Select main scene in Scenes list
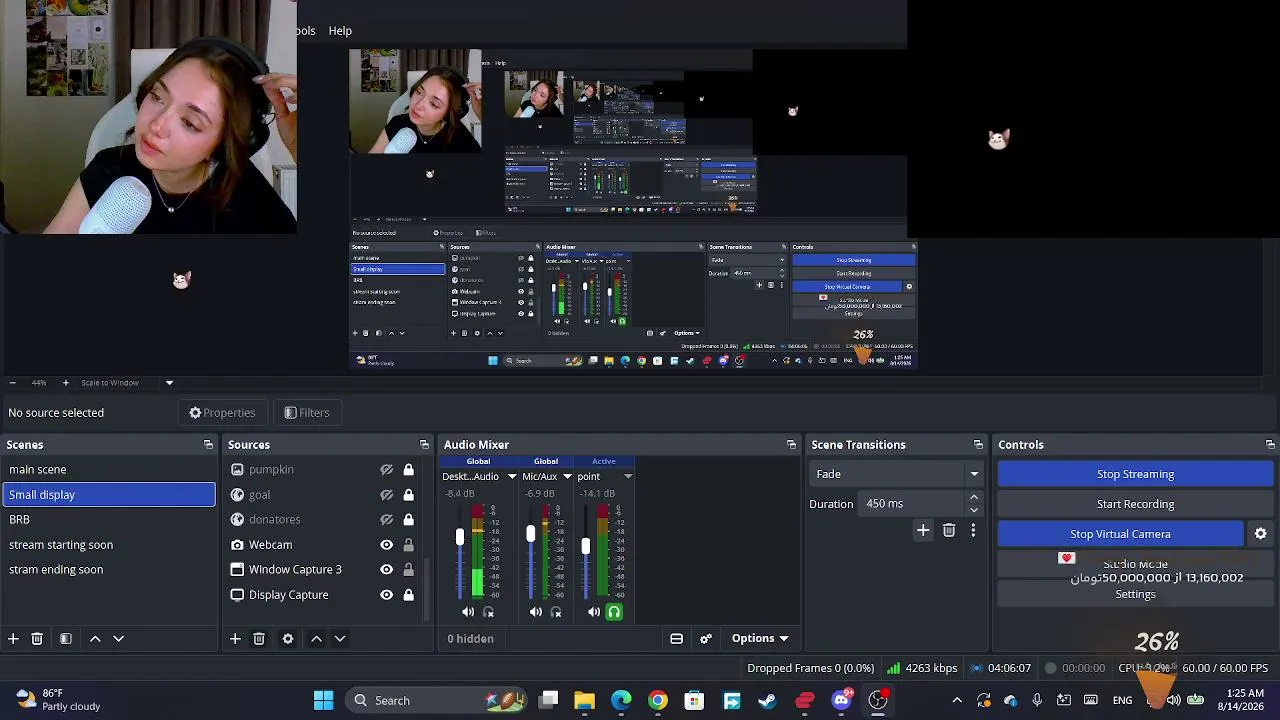 point(108,469)
